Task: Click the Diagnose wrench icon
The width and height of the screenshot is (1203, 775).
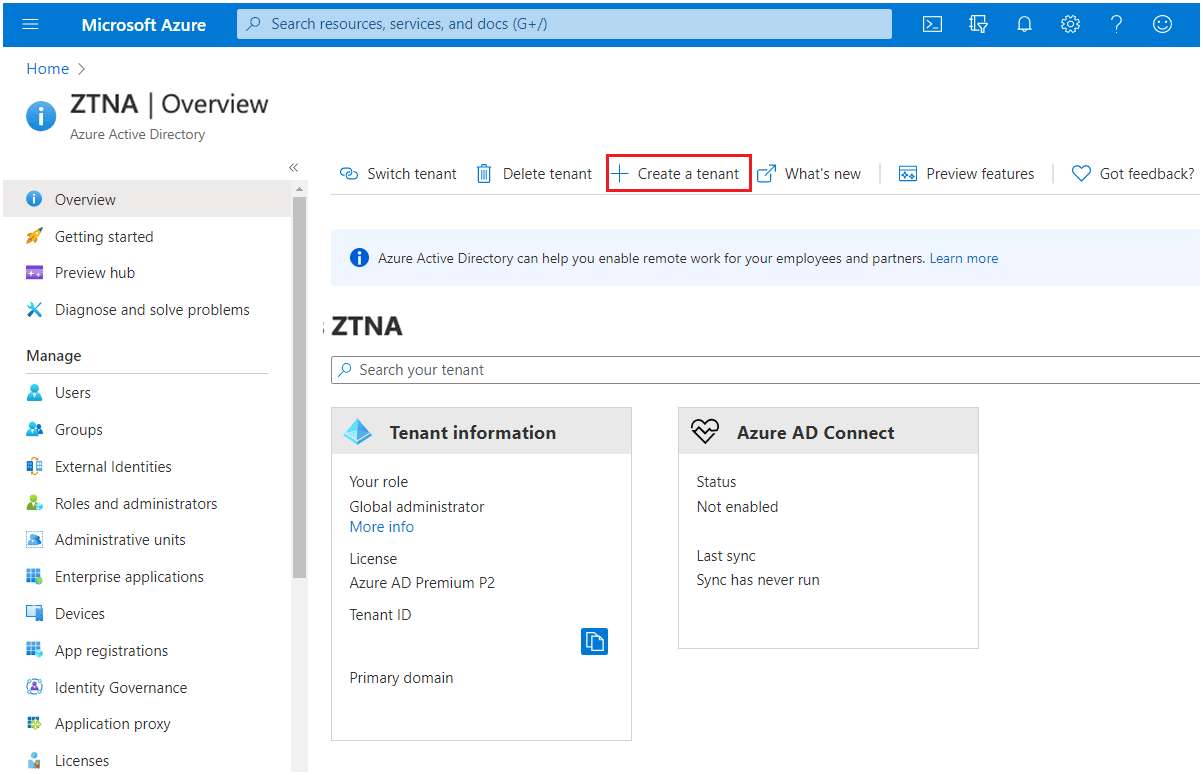Action: tap(35, 310)
